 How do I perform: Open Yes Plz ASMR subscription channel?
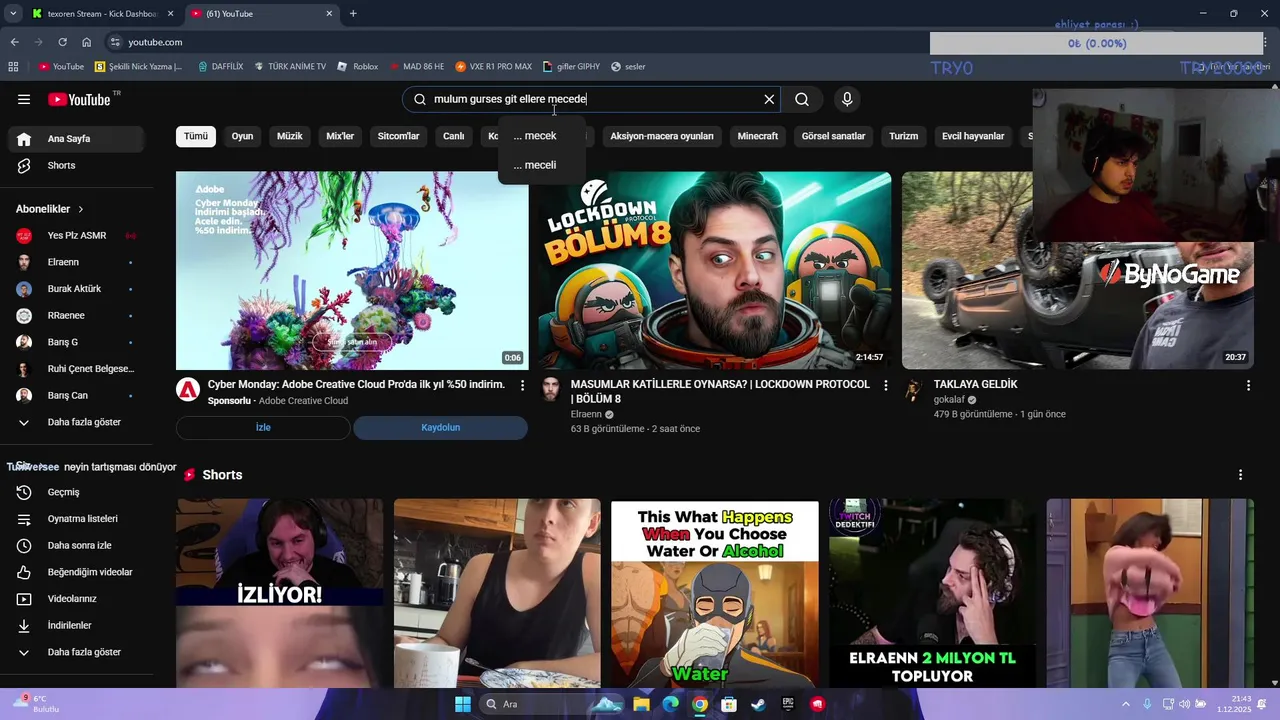coord(76,236)
